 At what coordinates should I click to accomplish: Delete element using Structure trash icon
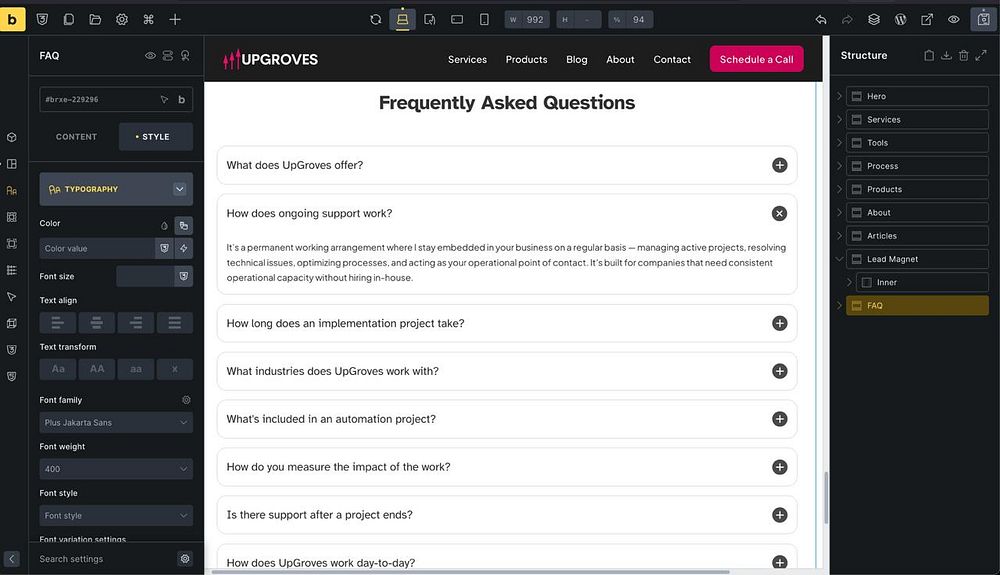(x=964, y=55)
